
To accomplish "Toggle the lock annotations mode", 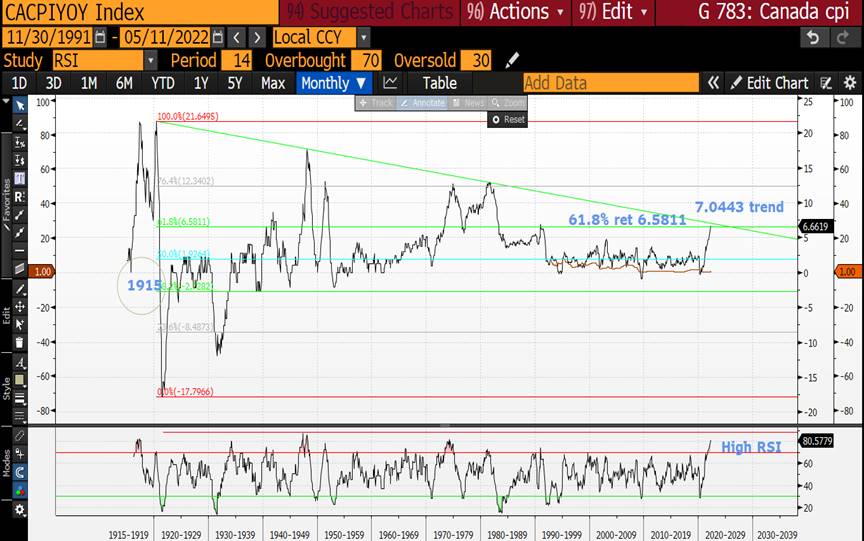I will (20, 454).
